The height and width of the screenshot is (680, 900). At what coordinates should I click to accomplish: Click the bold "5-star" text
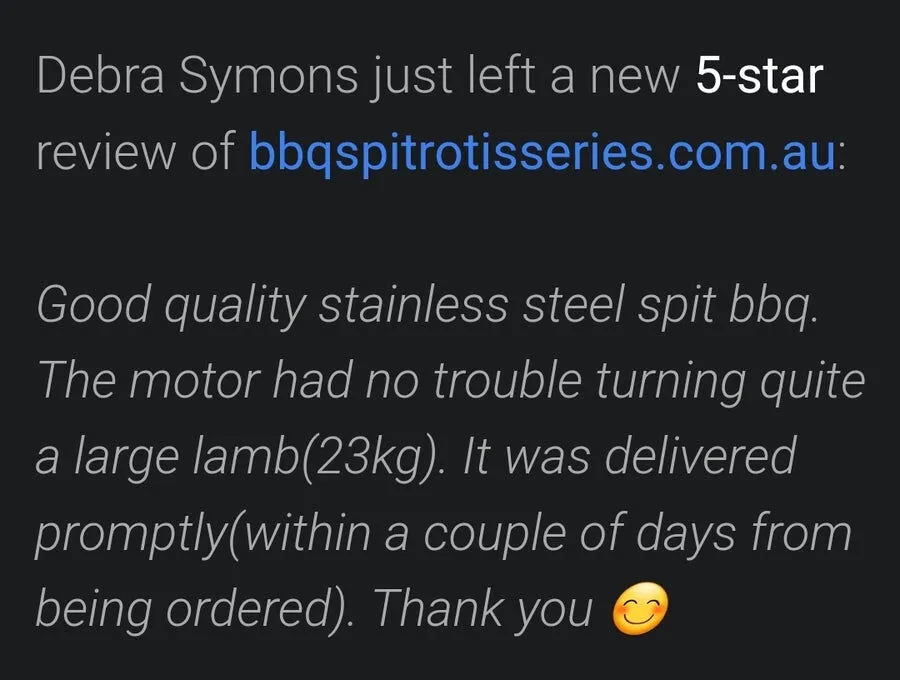pyautogui.click(x=758, y=76)
